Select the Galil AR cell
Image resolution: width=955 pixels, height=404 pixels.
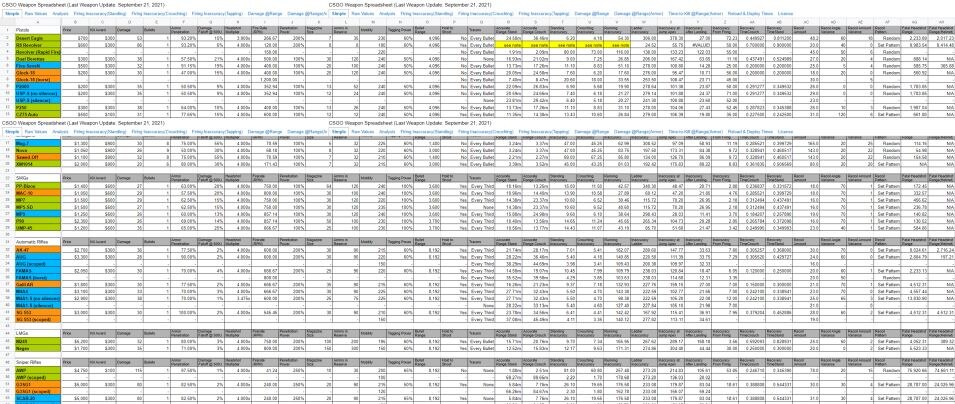pyautogui.click(x=37, y=284)
